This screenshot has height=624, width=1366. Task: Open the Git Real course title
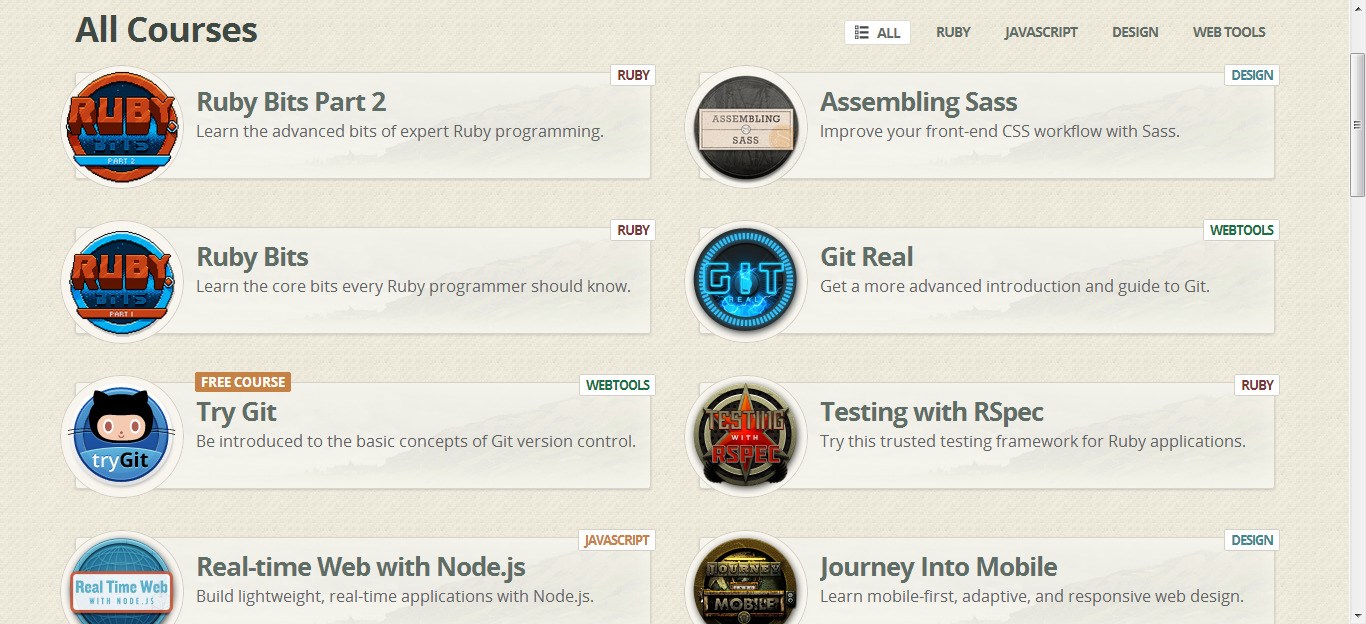pos(866,257)
